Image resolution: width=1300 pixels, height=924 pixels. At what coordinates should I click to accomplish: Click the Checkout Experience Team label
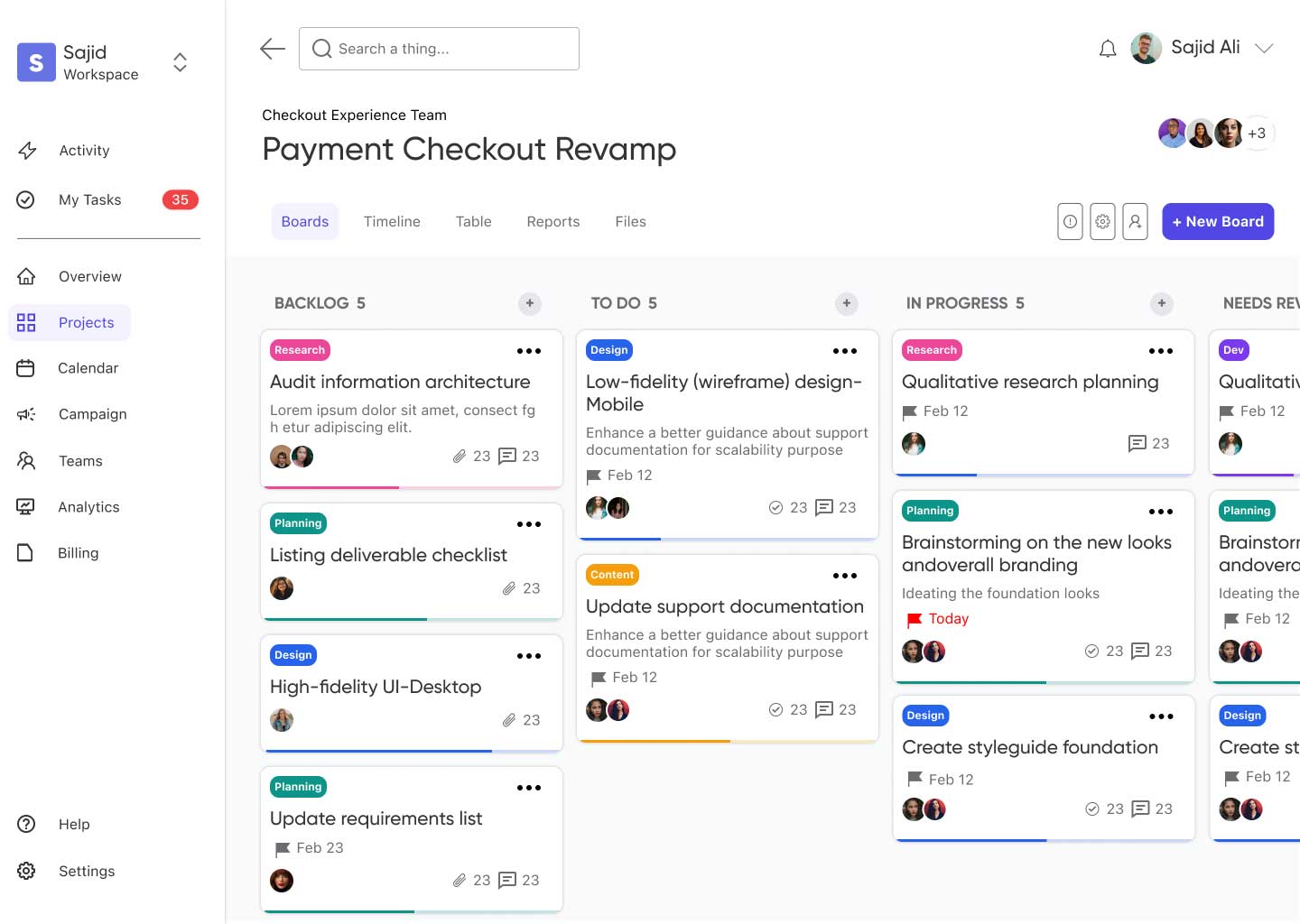[x=354, y=115]
